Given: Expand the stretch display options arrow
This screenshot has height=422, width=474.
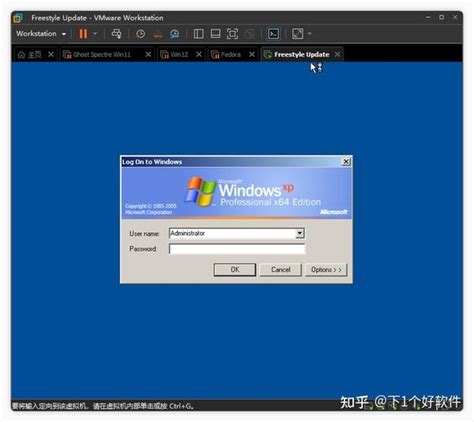Looking at the screenshot, I should tap(310, 34).
